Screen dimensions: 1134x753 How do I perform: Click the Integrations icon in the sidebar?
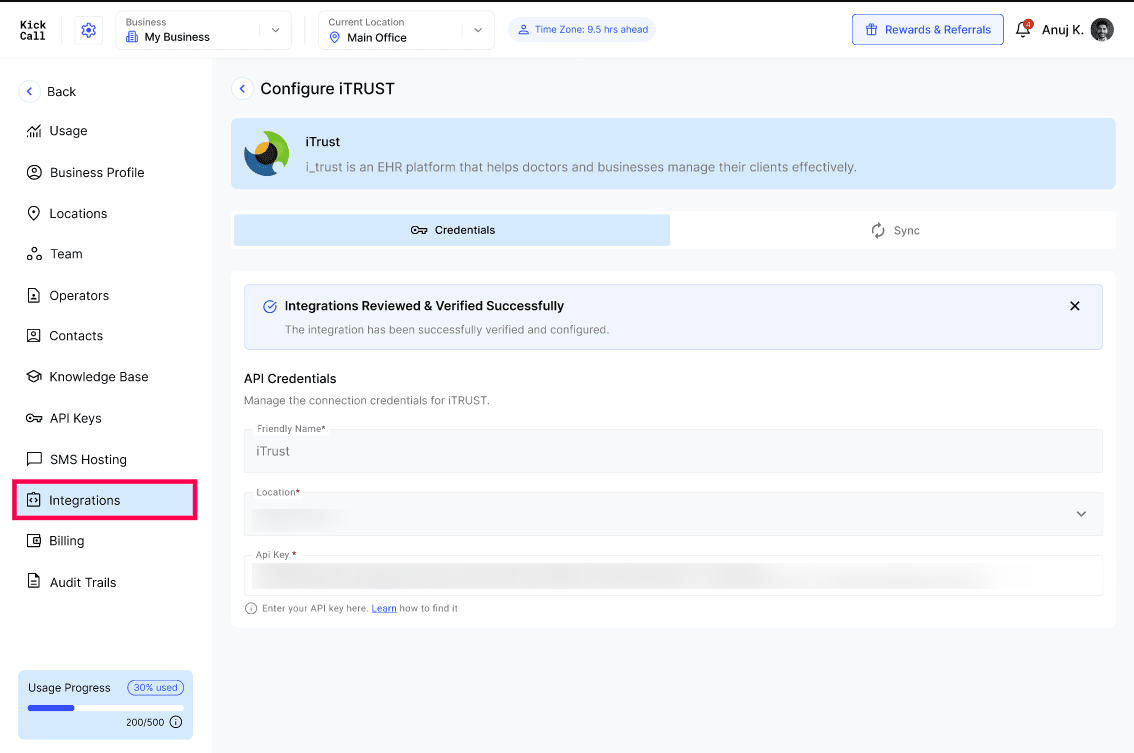pos(33,500)
